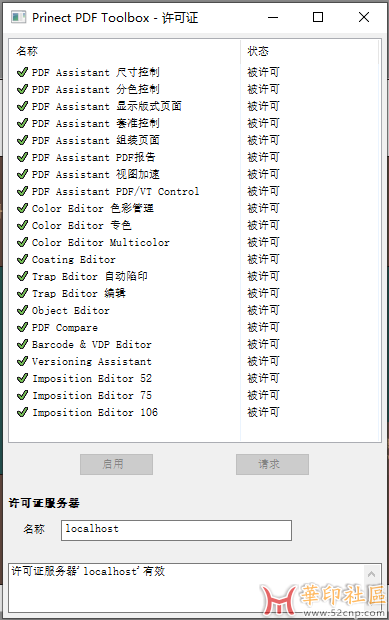This screenshot has width=389, height=620.
Task: Click the checkmark icon beside Trap Editor 自动陷印
Action: click(x=22, y=276)
